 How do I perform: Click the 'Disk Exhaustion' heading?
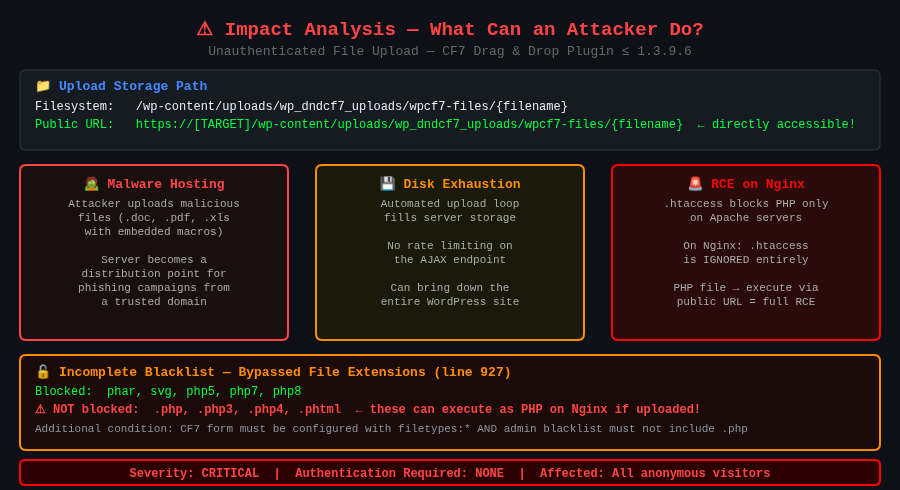tap(462, 184)
